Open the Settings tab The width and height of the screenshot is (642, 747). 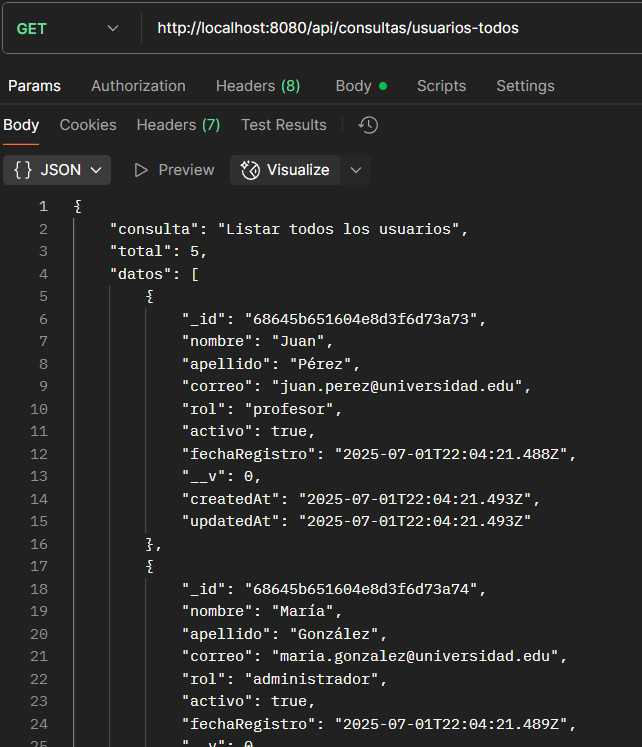click(525, 86)
